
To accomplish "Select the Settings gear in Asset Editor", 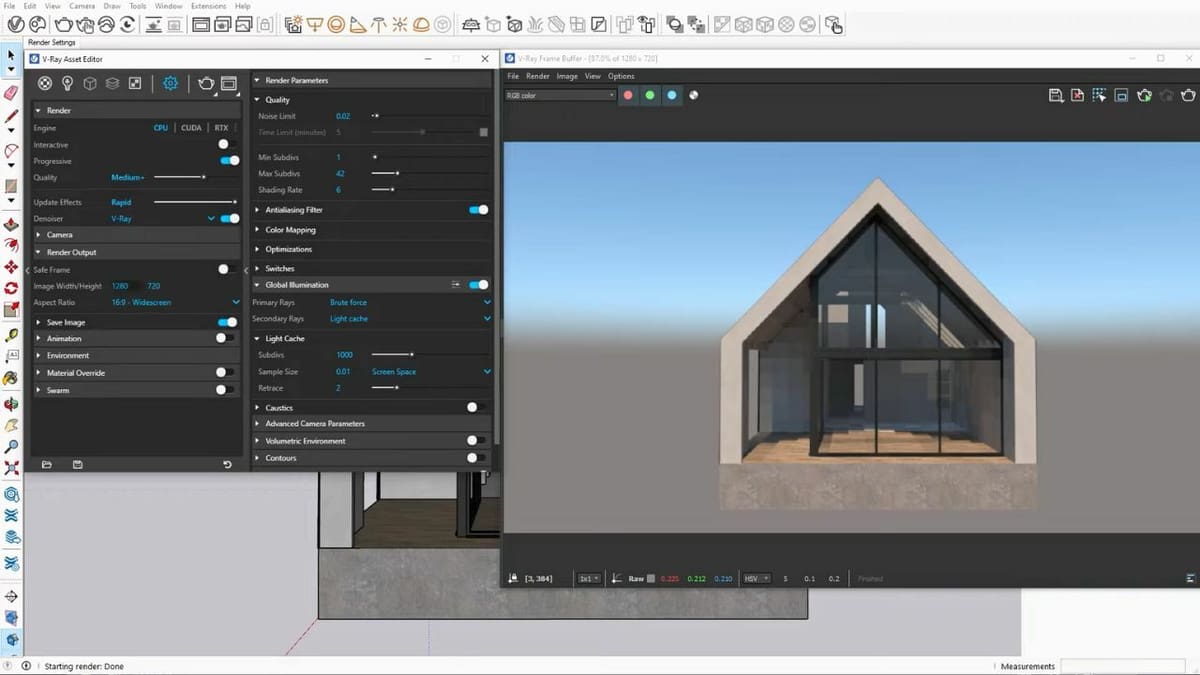I will (x=170, y=83).
